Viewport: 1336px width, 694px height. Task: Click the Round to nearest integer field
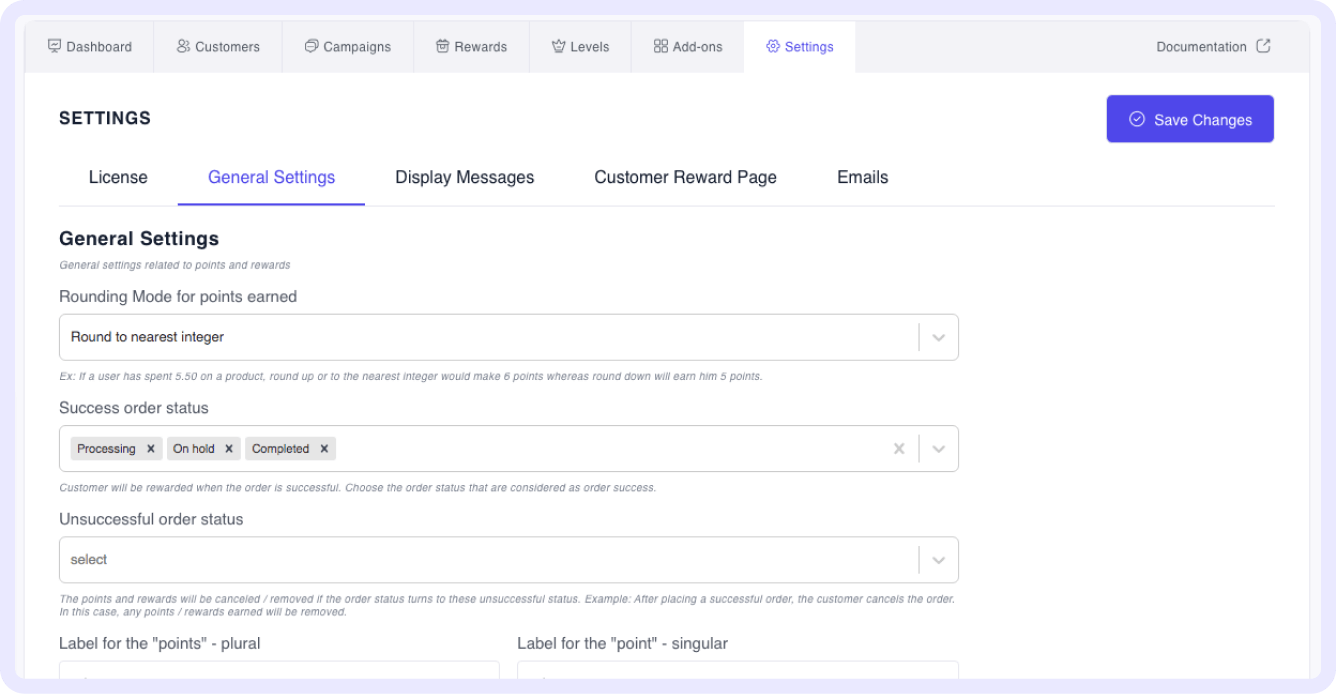[x=509, y=337]
